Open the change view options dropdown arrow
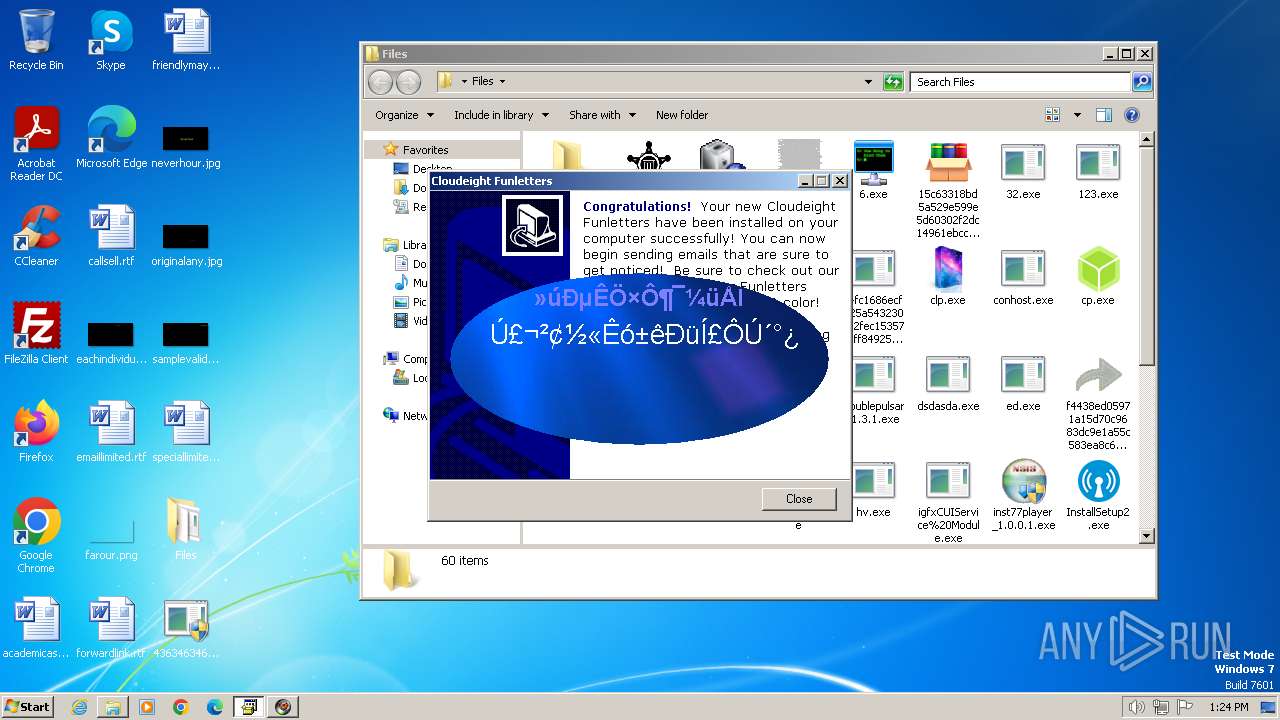The height and width of the screenshot is (720, 1280). point(1077,115)
